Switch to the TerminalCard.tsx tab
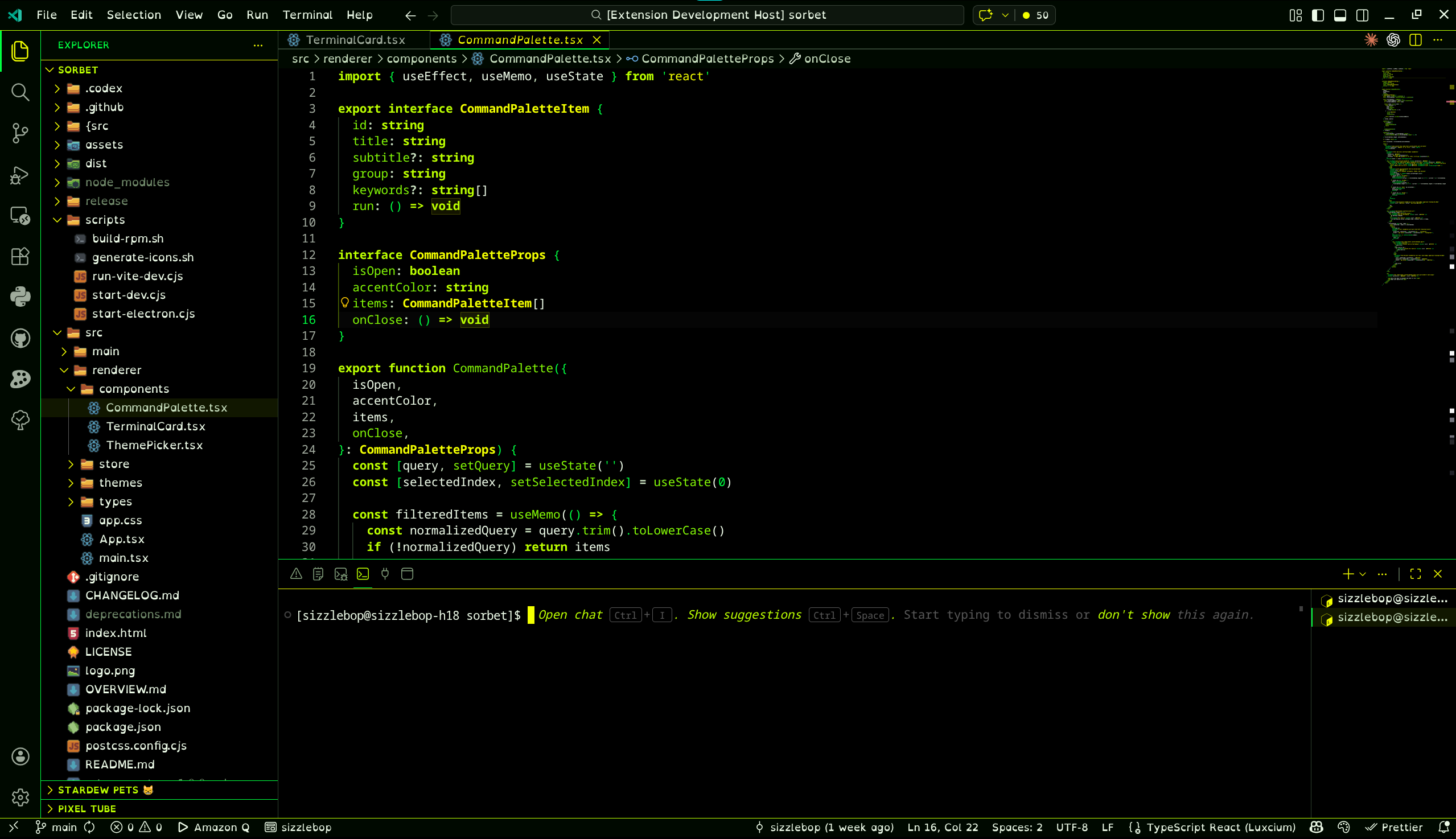Image resolution: width=1456 pixels, height=839 pixels. [x=355, y=40]
